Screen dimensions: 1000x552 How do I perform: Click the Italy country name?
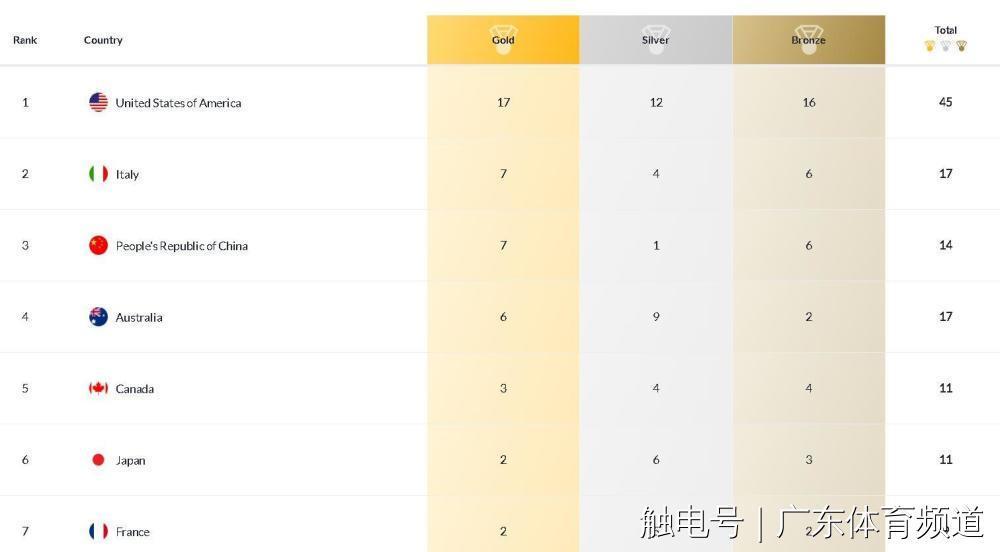tap(127, 174)
